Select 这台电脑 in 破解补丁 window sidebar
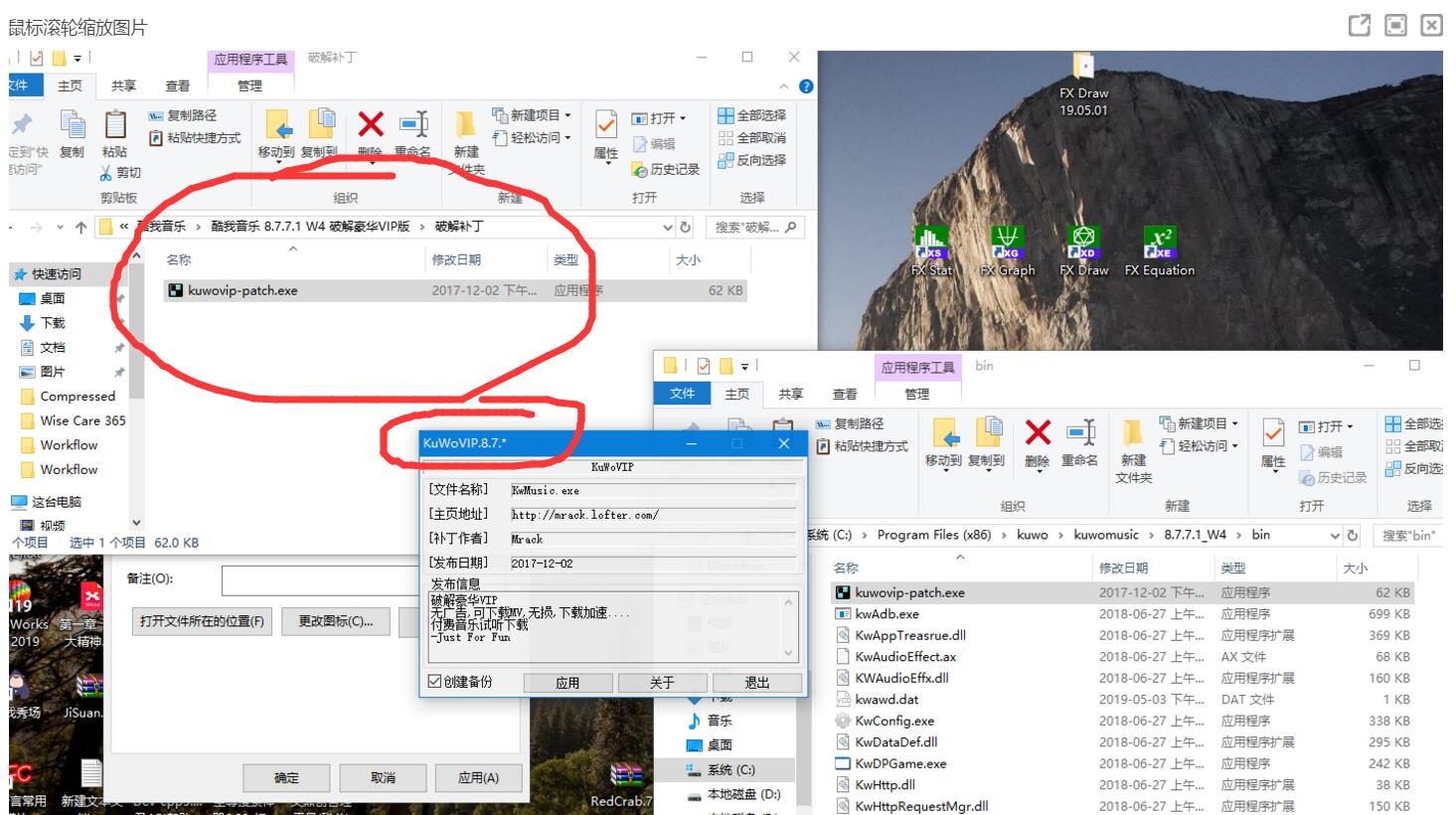The height and width of the screenshot is (815, 1456). [57, 502]
